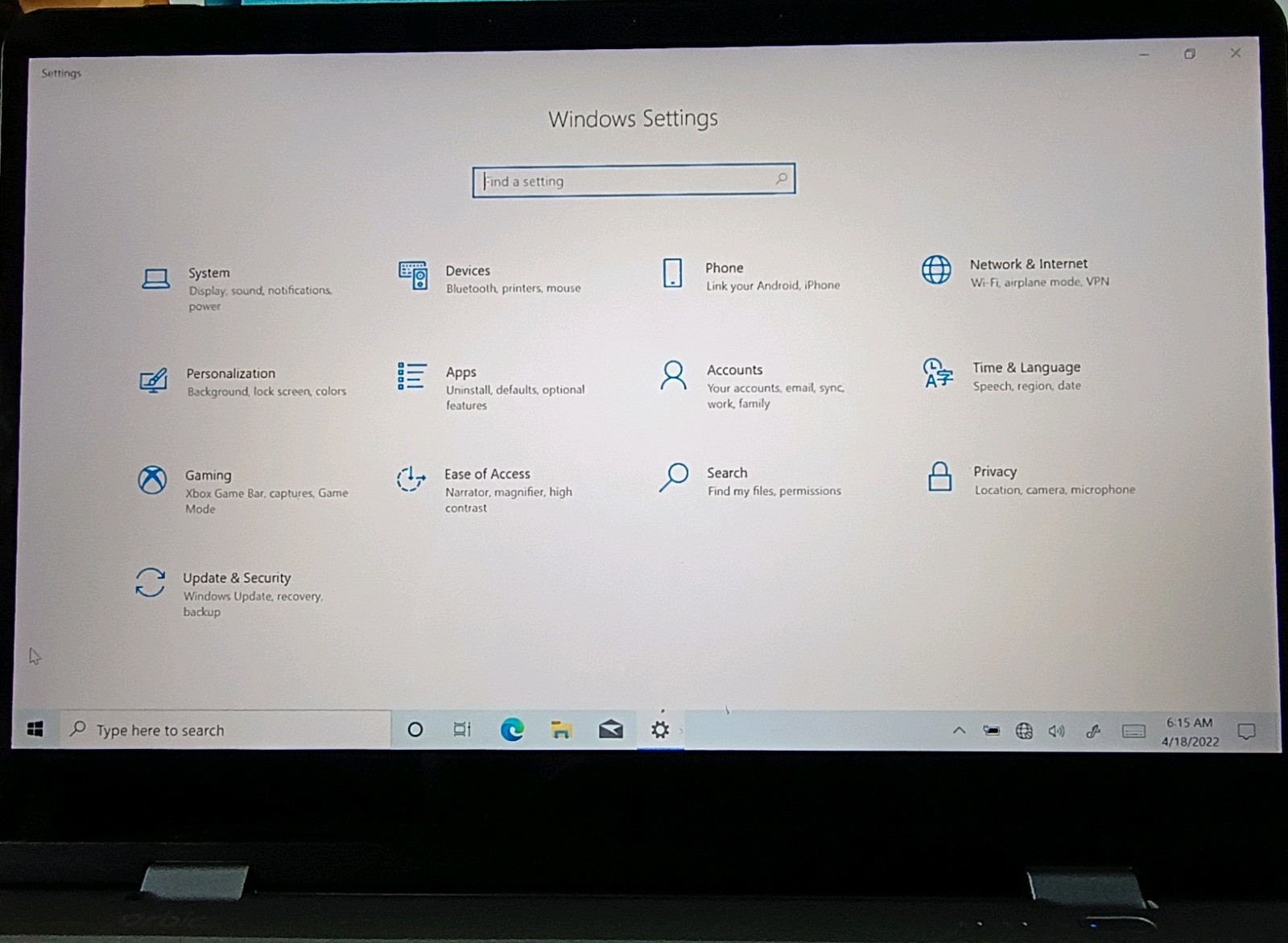Click 'Location, camera, microphone' description
1288x943 pixels.
tap(1055, 489)
